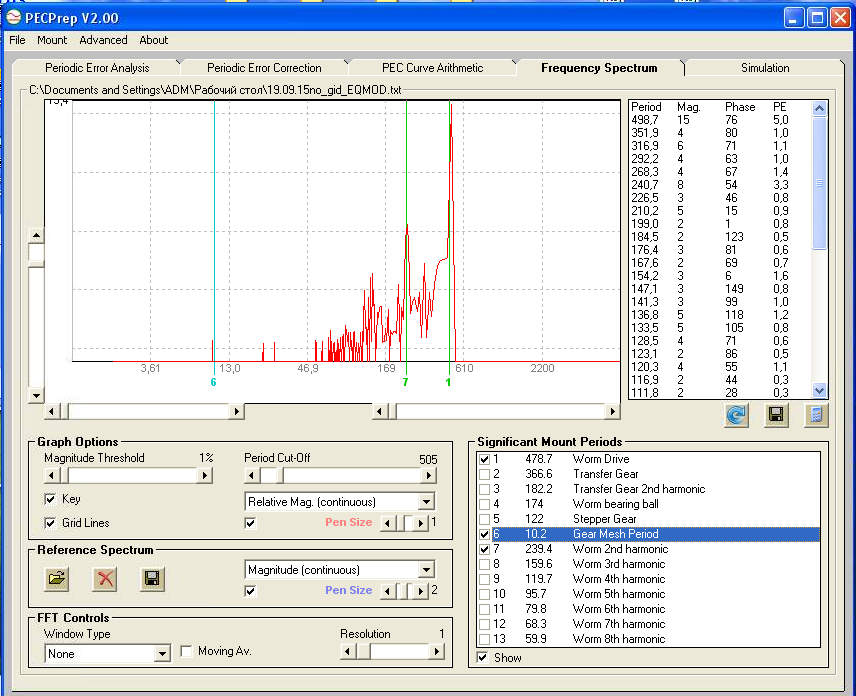Open the Window Type dropdown set to None

[162, 653]
